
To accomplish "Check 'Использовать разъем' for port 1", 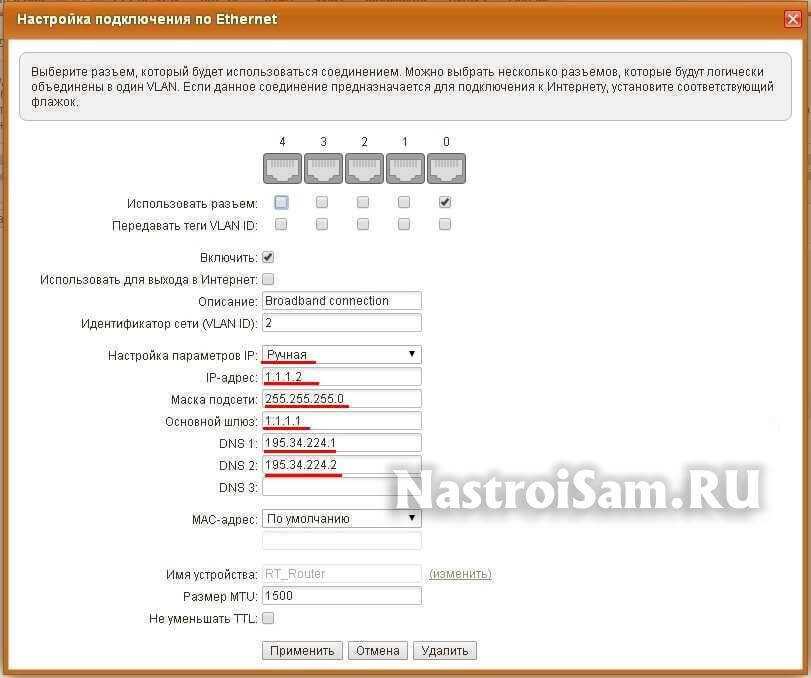I will (x=404, y=202).
